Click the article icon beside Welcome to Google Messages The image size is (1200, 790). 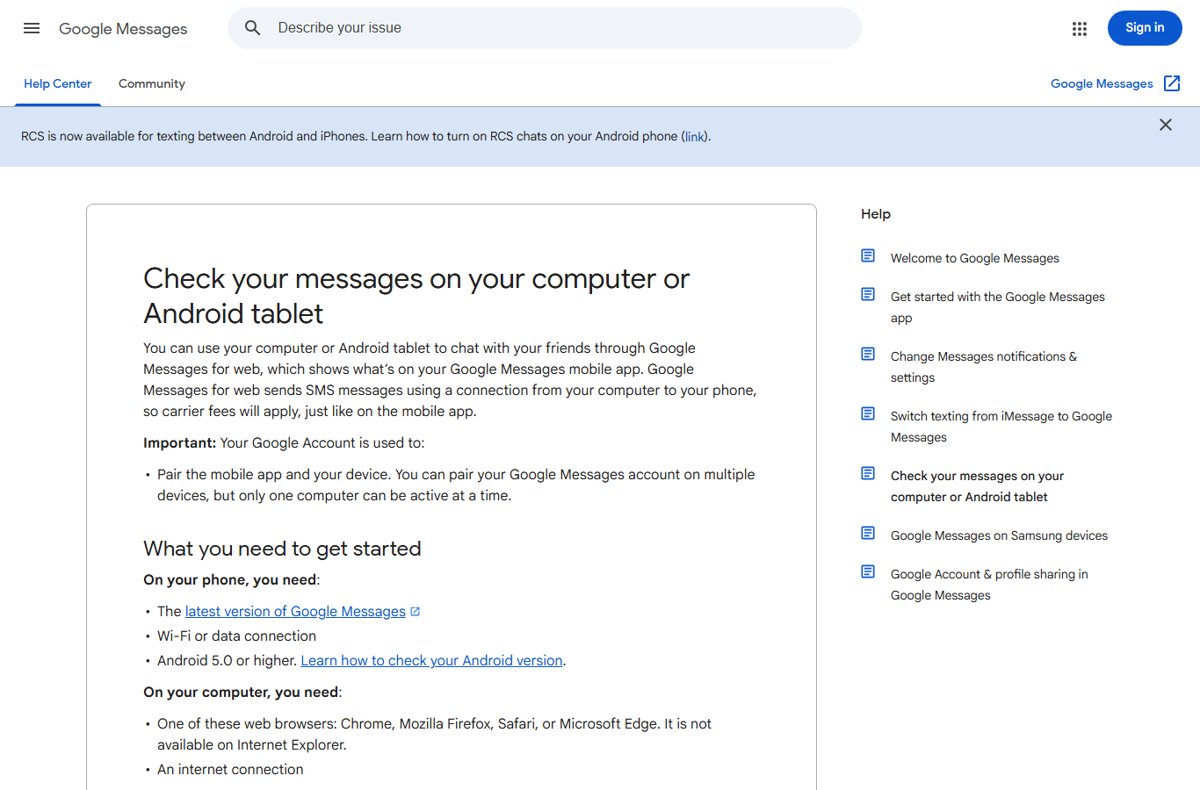point(868,256)
